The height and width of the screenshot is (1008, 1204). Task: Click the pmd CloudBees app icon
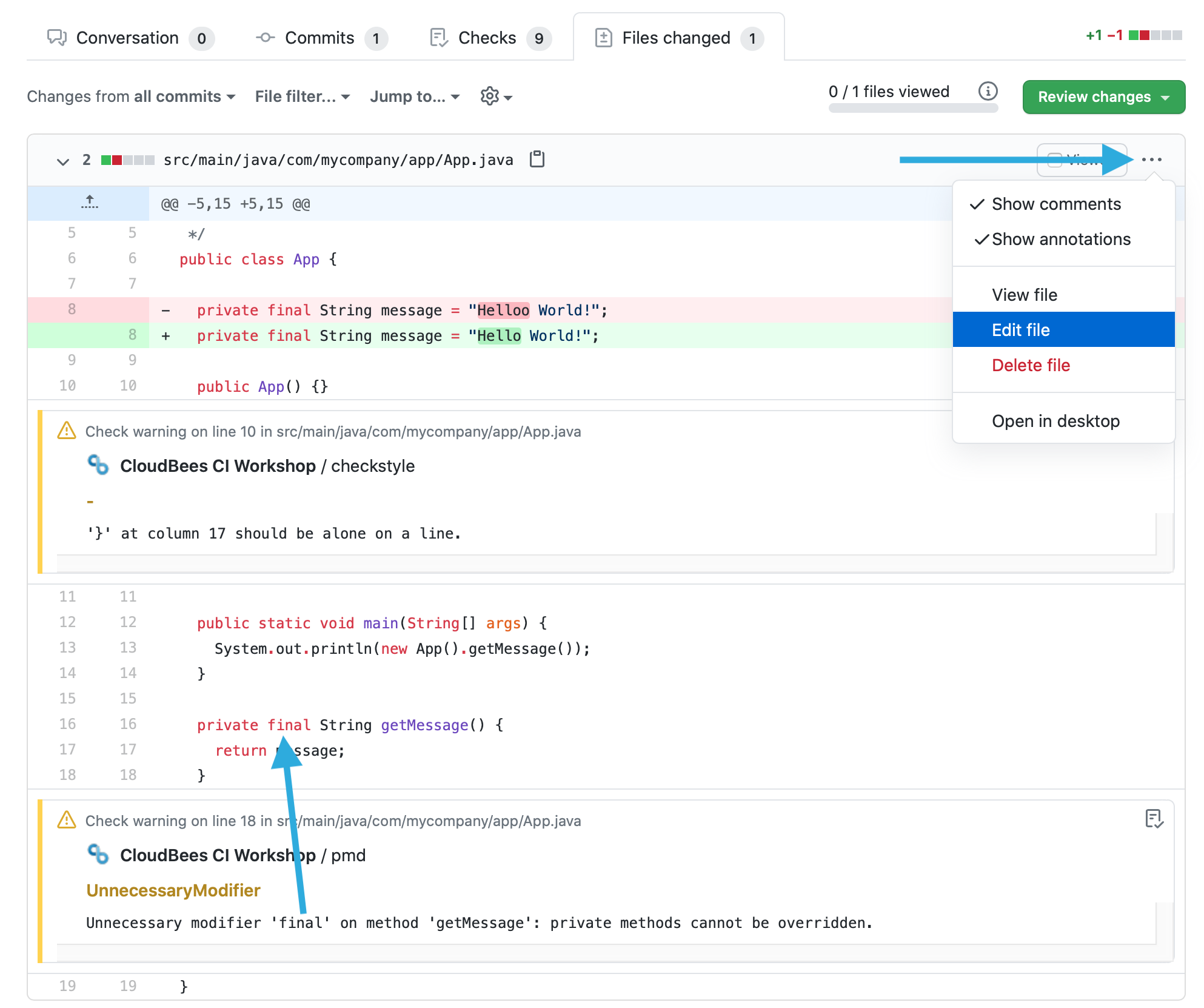(98, 855)
